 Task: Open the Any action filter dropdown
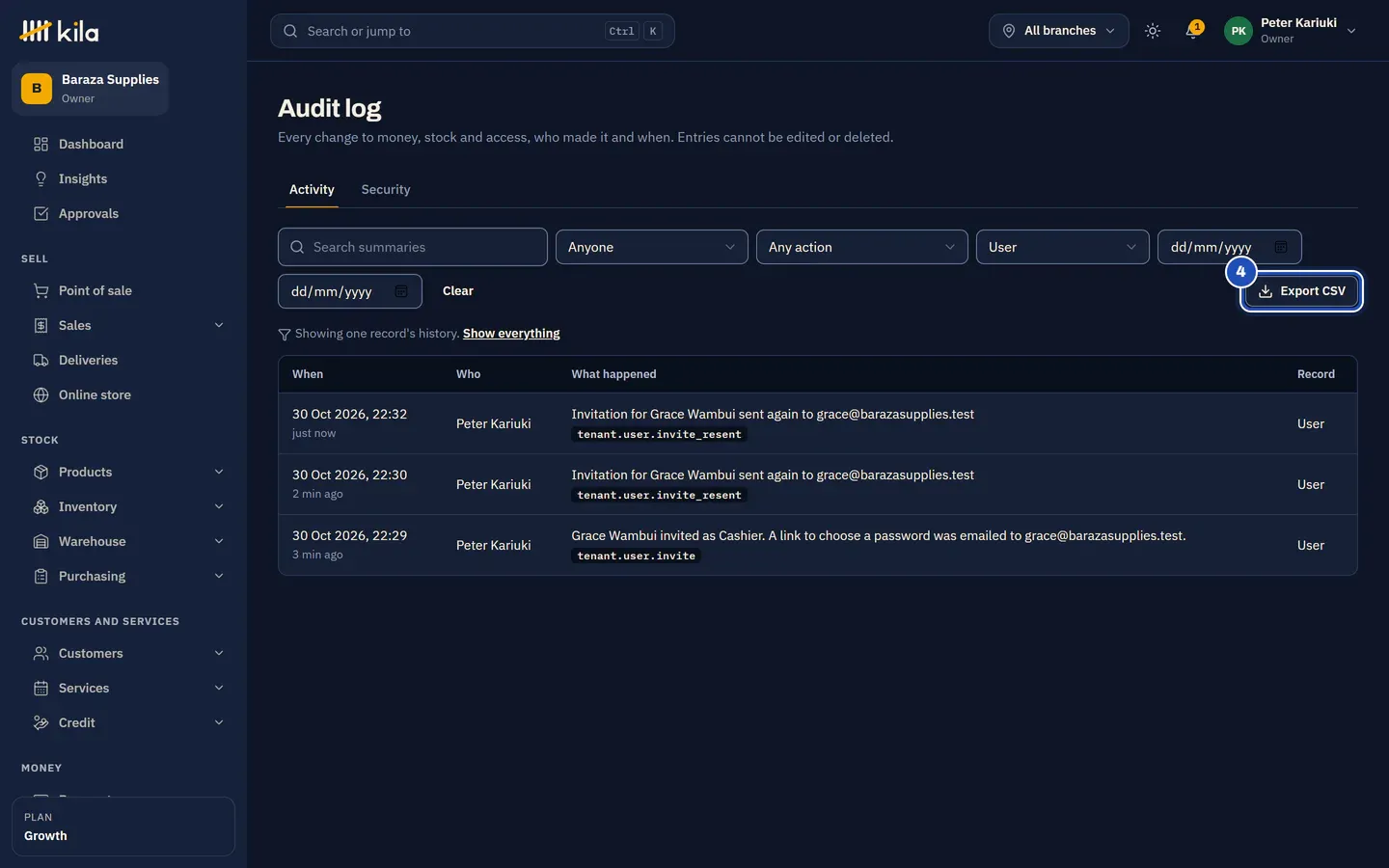point(862,247)
